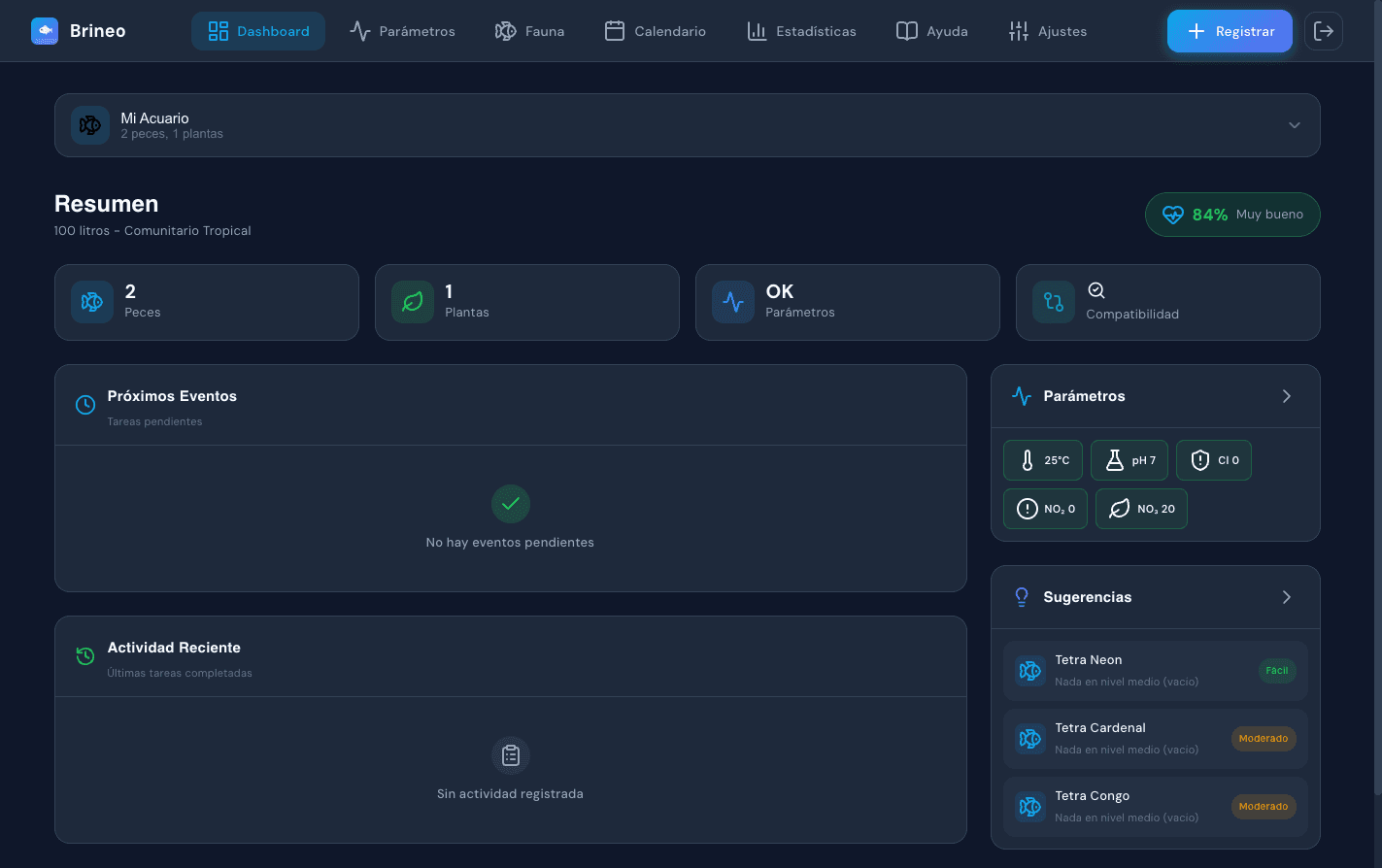
Task: Click the NO₂ 0 alert chip
Action: [1045, 509]
